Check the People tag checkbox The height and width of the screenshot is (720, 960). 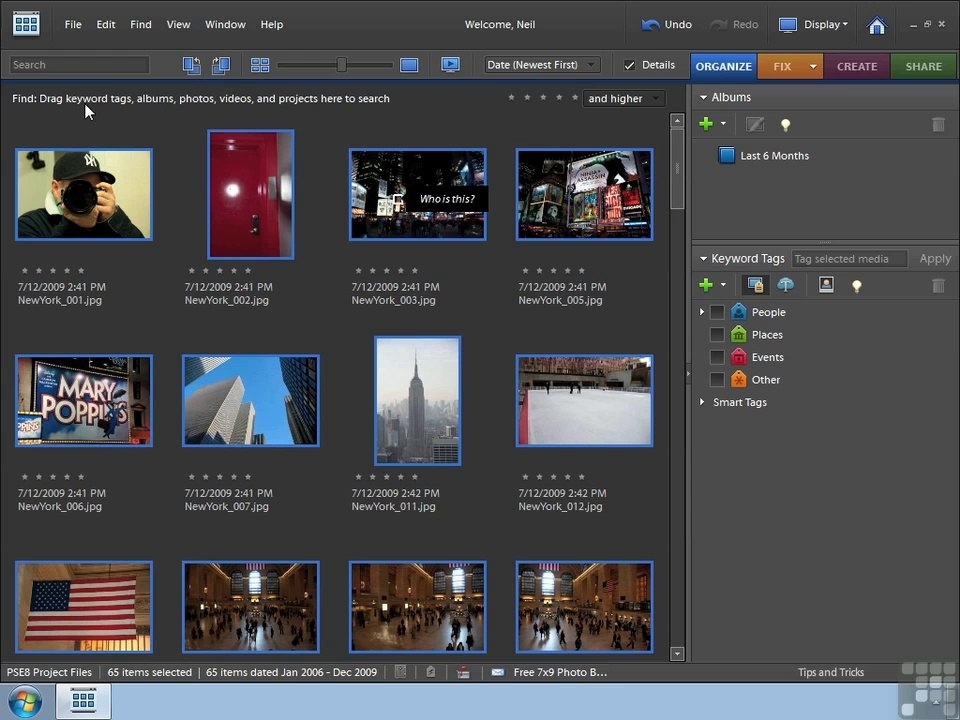click(717, 312)
